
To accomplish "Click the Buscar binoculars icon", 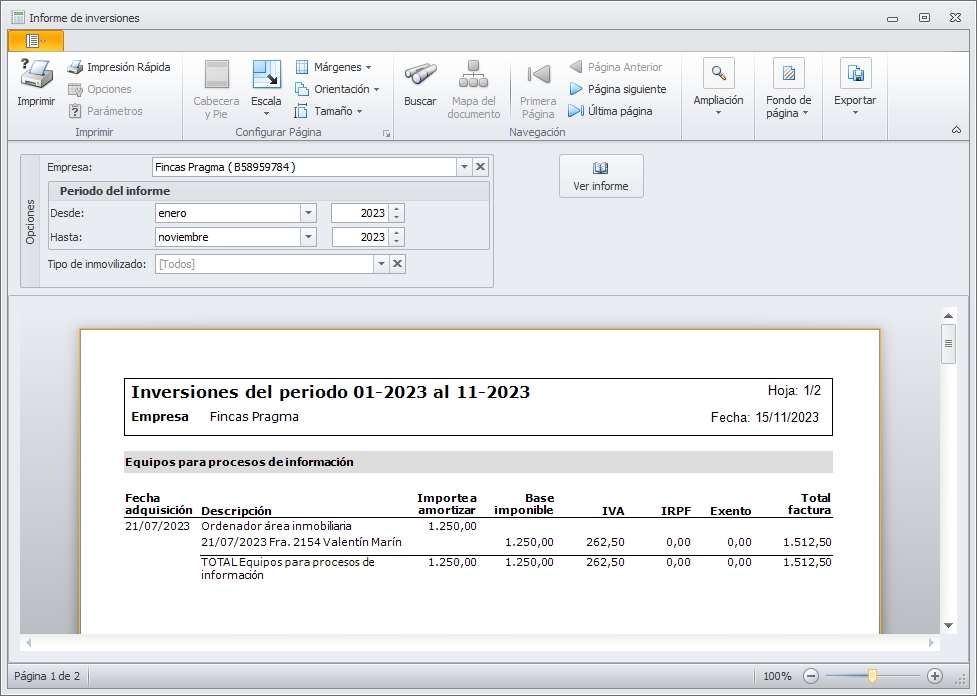I will (420, 75).
